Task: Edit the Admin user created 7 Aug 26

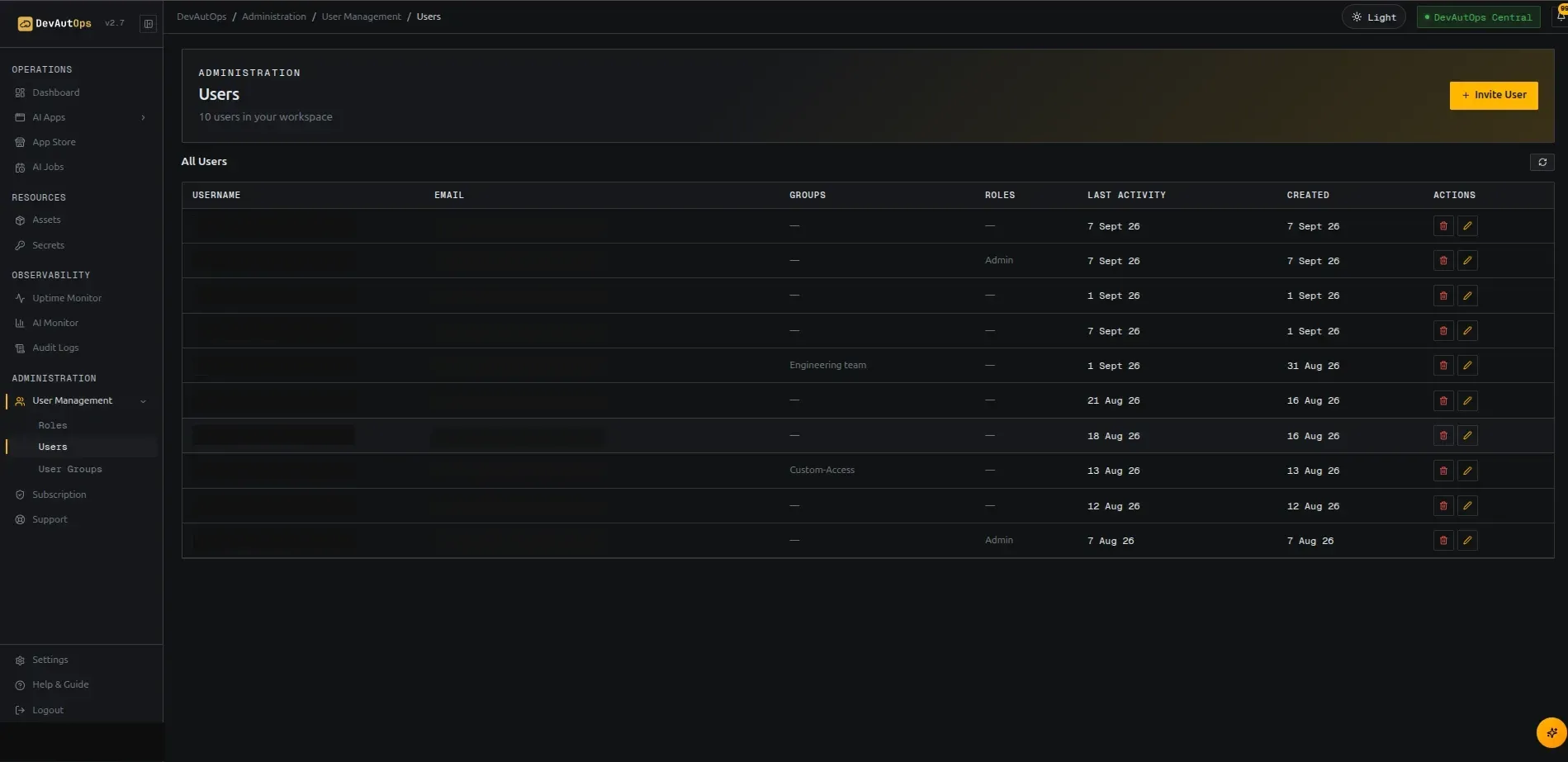Action: (x=1467, y=541)
